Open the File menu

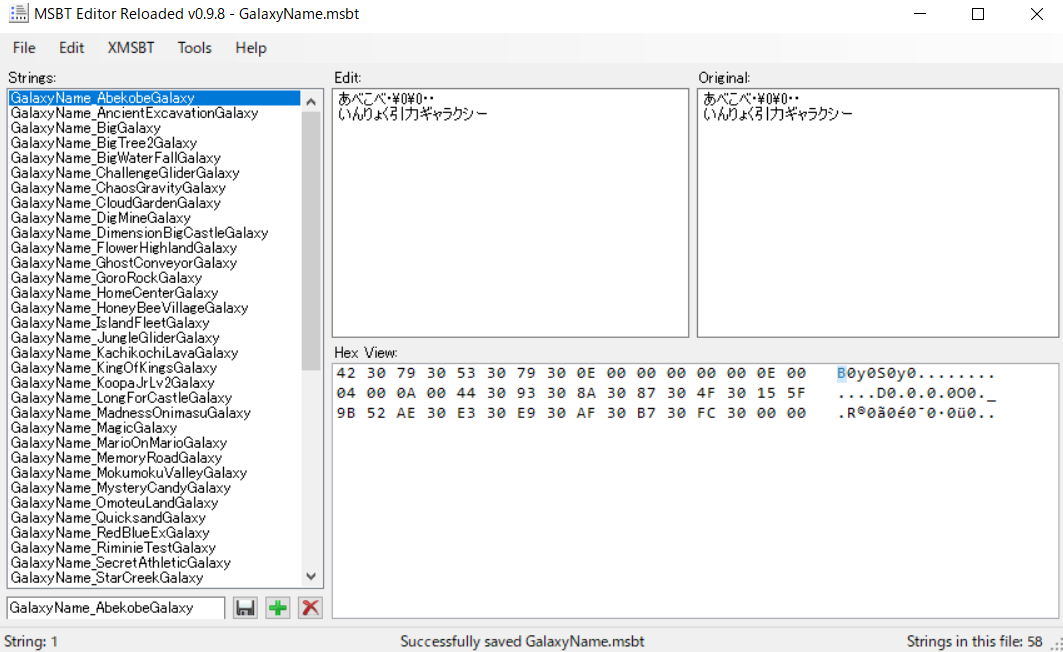click(24, 48)
